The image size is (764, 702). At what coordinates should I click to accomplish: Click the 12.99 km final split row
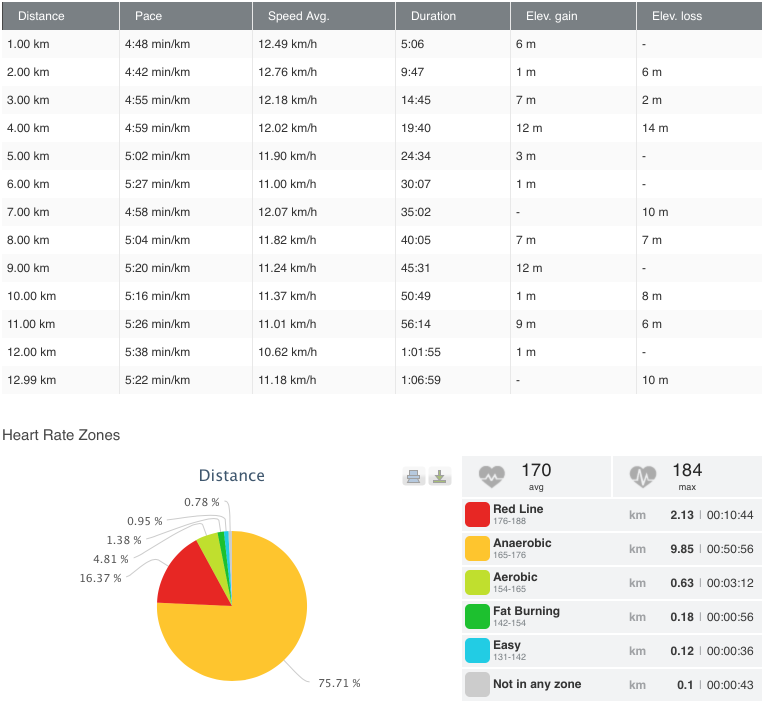[382, 380]
